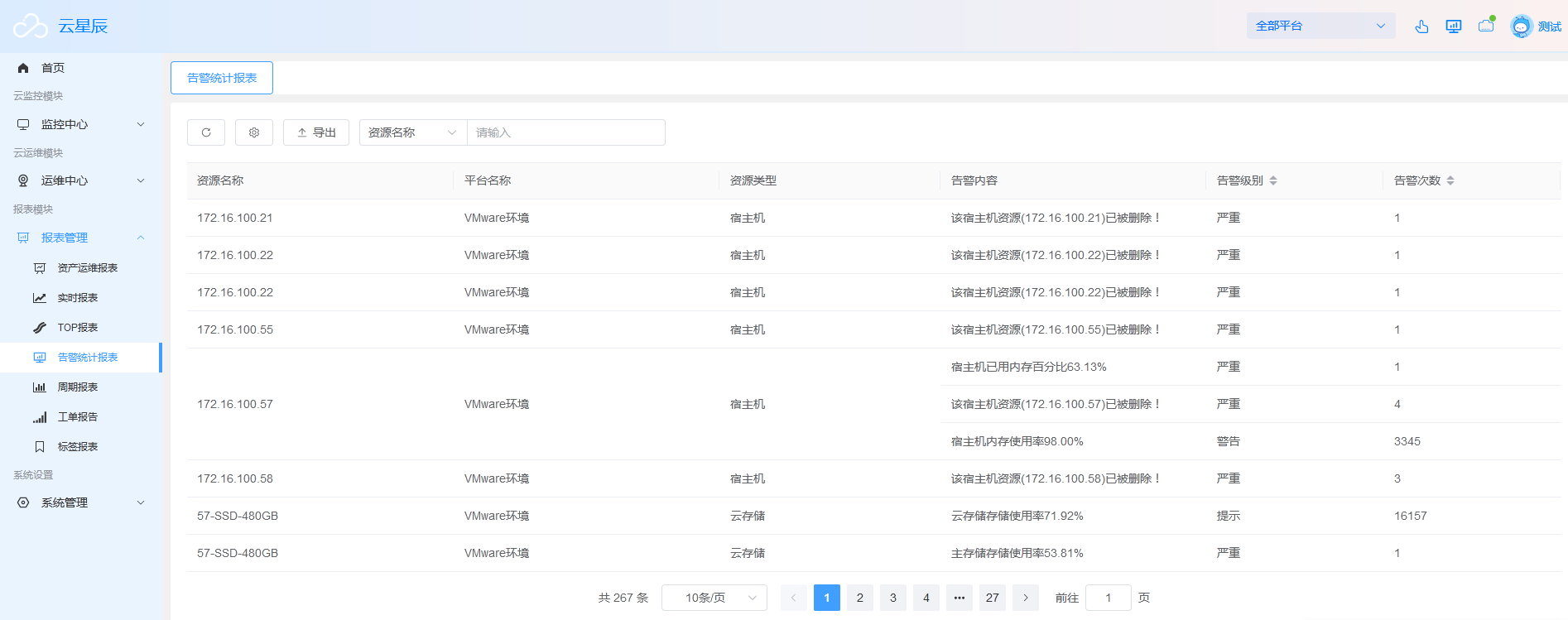This screenshot has height=620, width=1568.
Task: Go to page 4
Action: pos(926,598)
